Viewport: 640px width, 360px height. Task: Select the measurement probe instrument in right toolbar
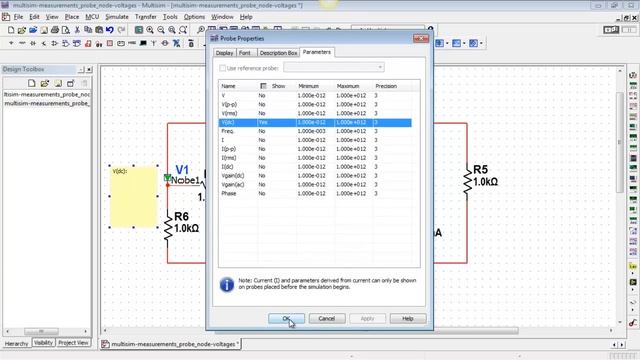tap(633, 267)
